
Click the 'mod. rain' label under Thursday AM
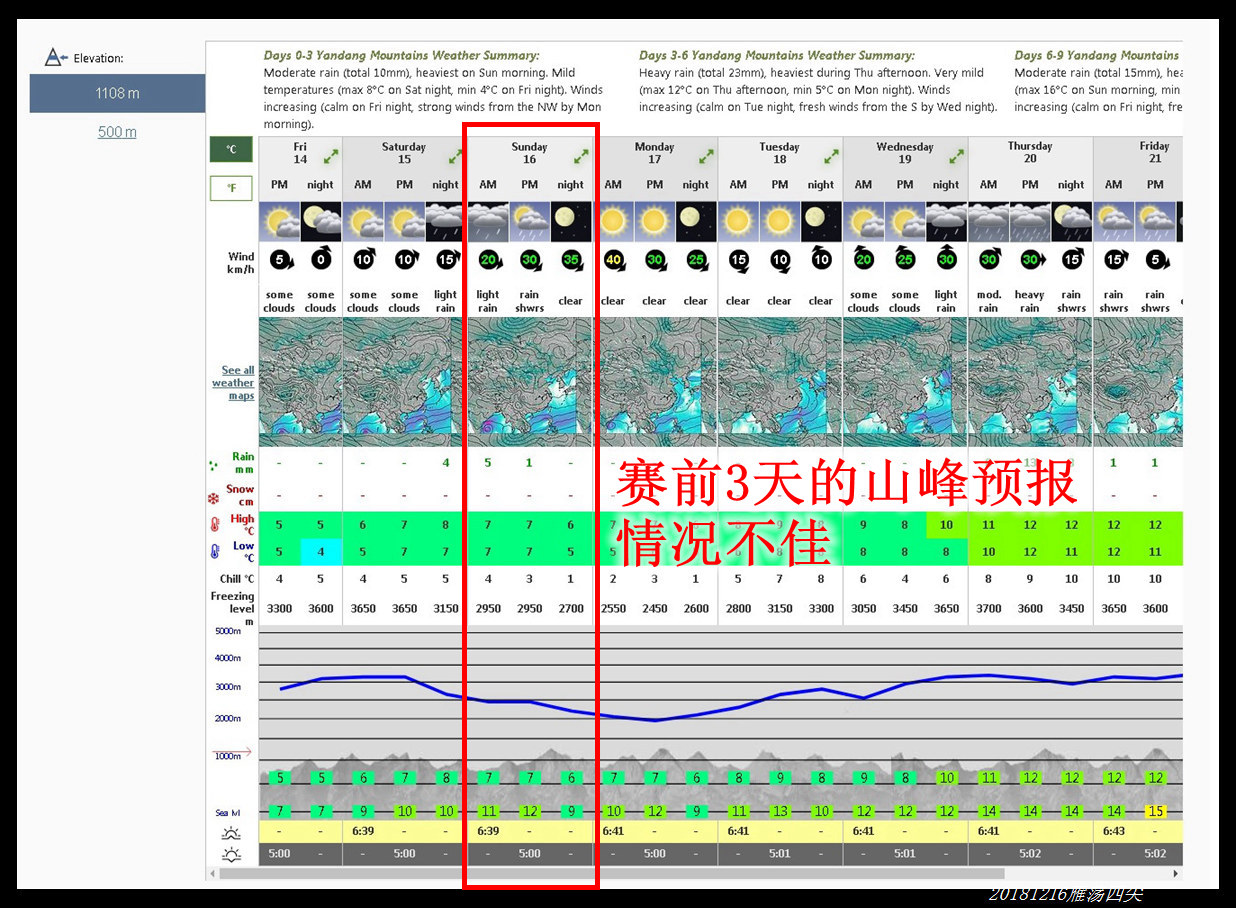pos(988,301)
